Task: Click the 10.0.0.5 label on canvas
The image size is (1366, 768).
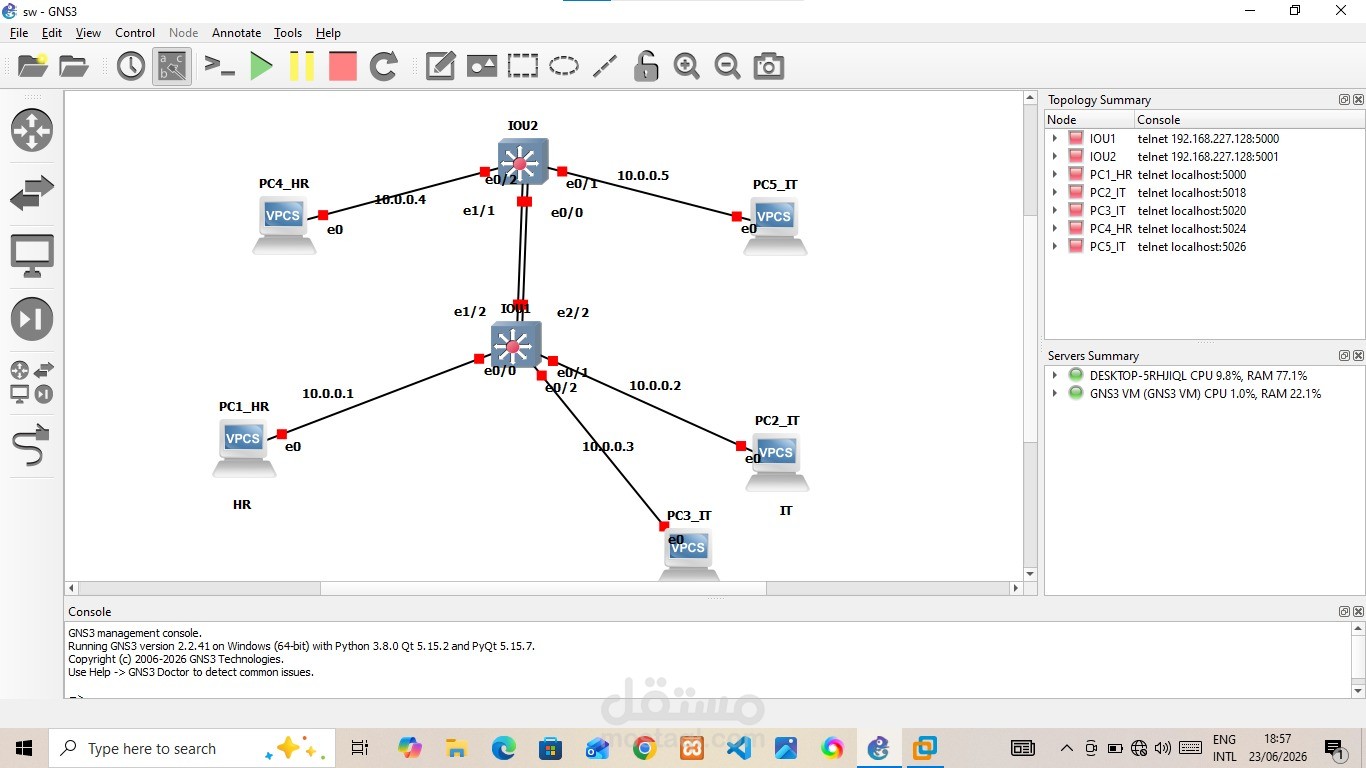Action: click(x=643, y=176)
